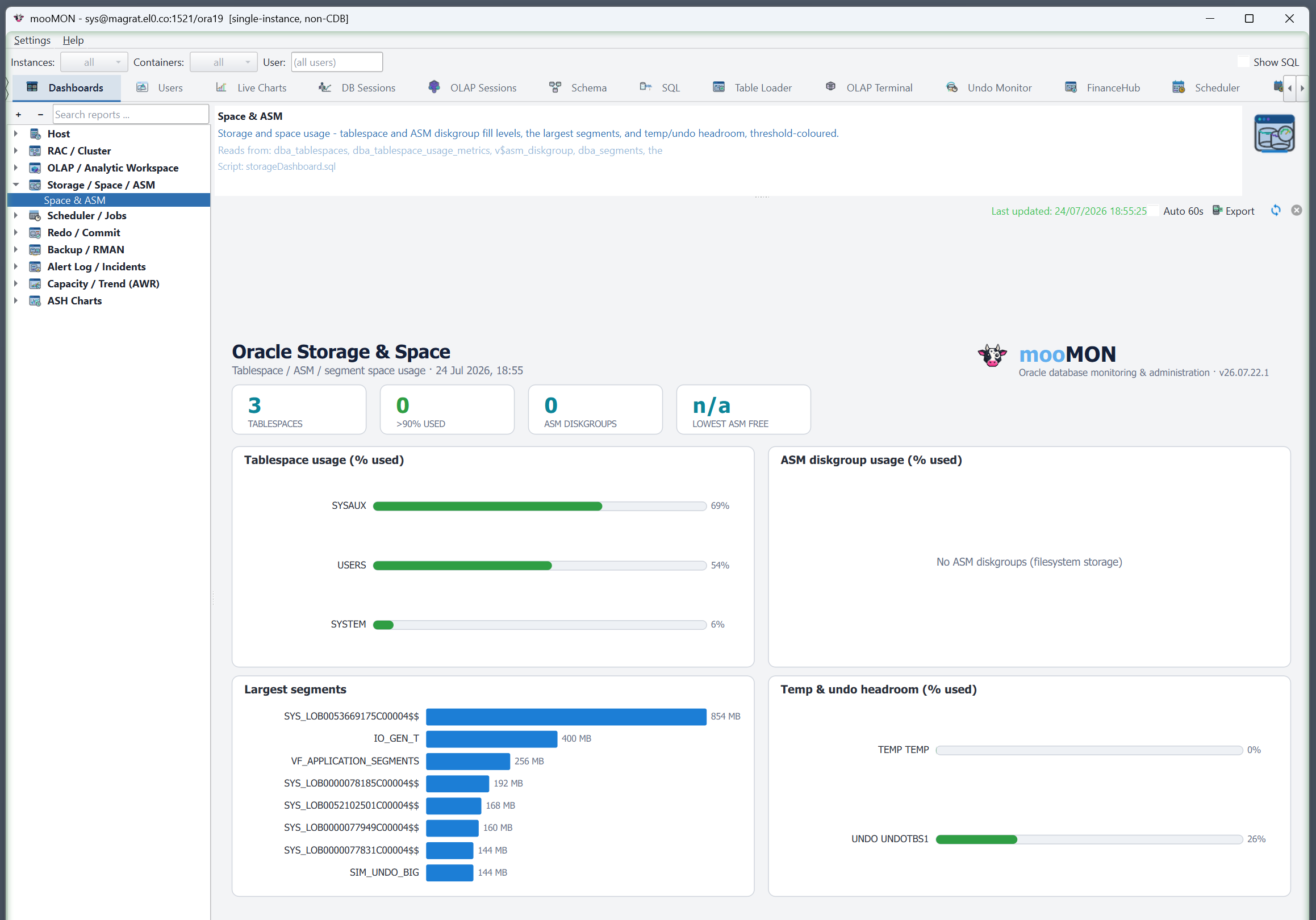Open the Help menu
1316x920 pixels.
(73, 40)
